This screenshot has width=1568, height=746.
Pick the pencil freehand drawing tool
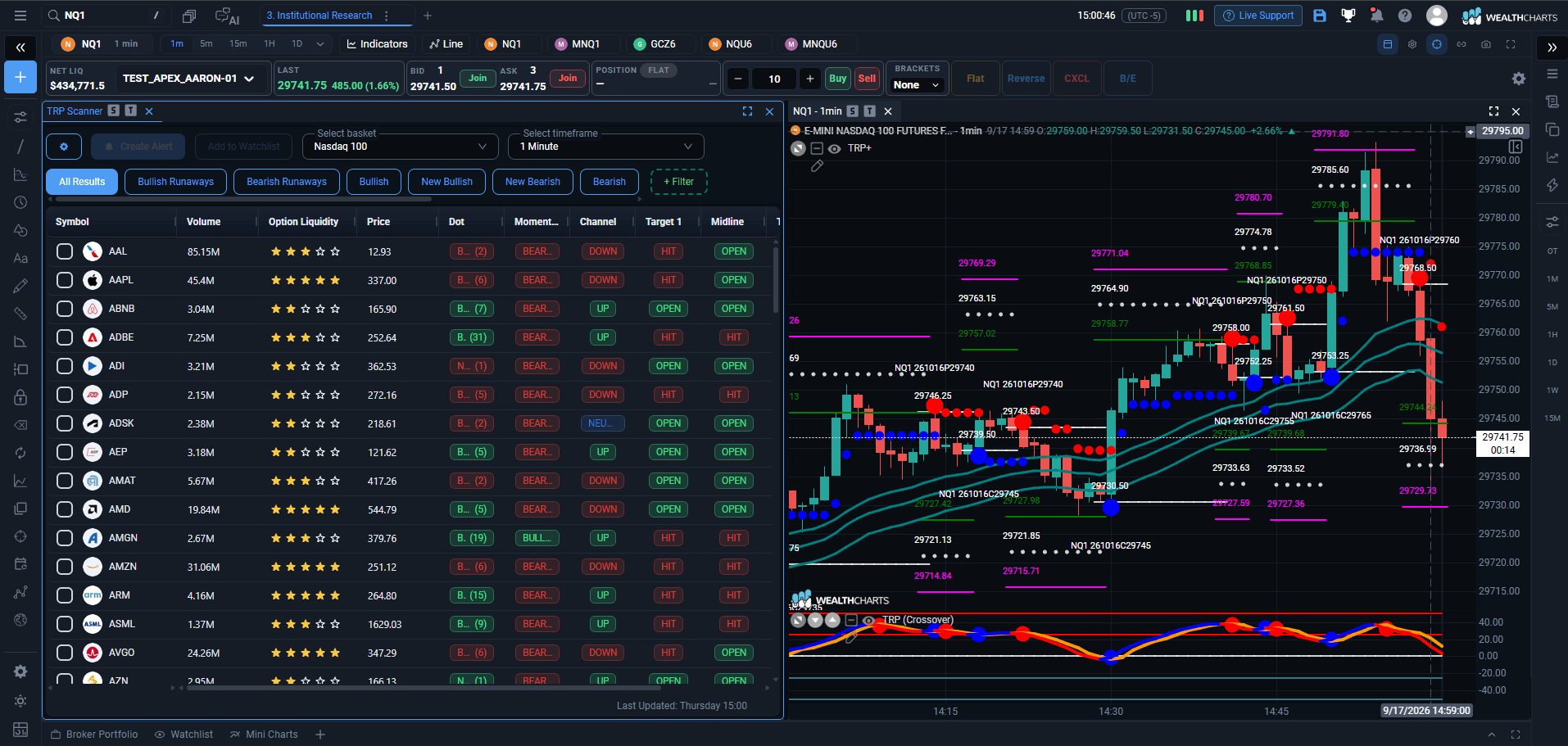point(20,286)
